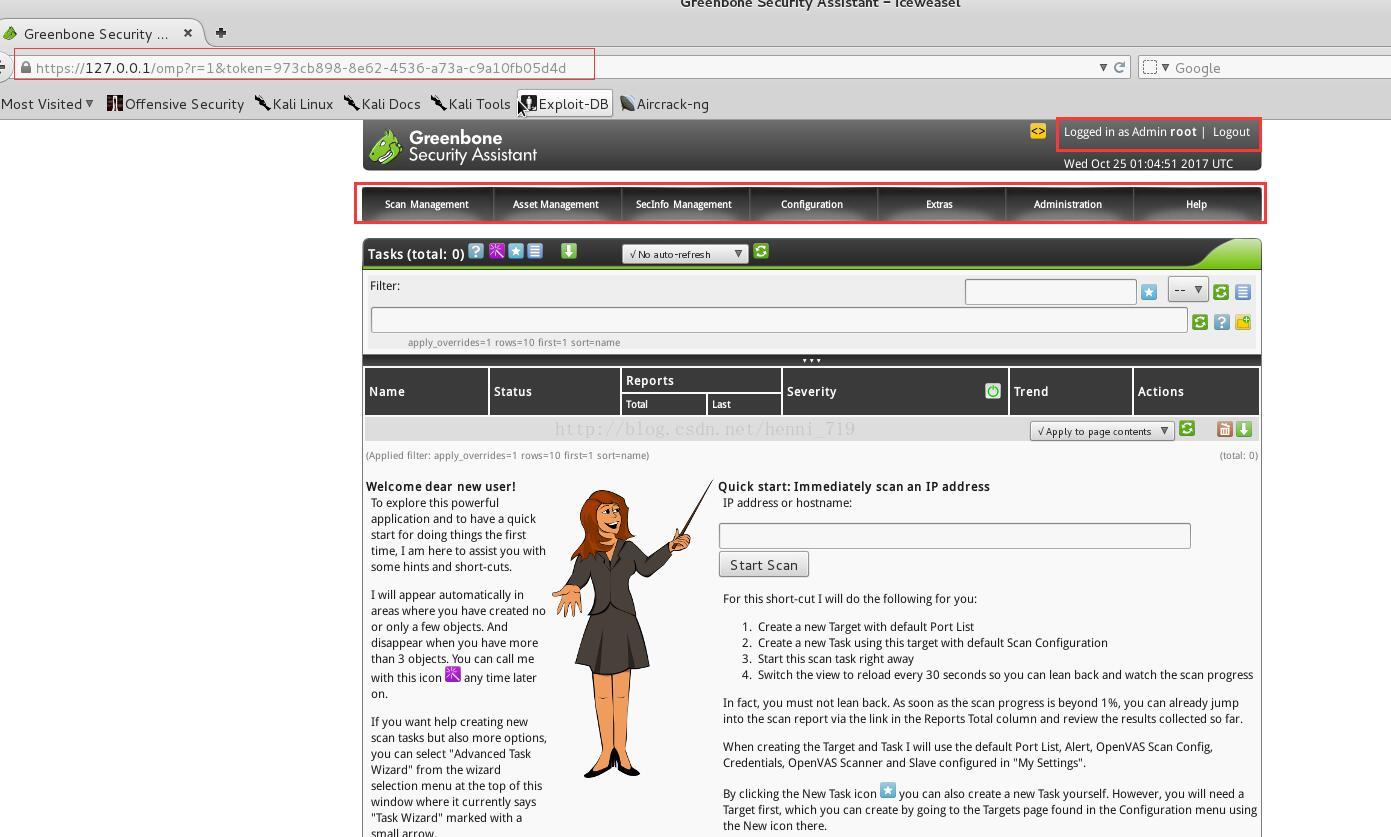This screenshot has height=837, width=1391.
Task: Click the New Task star icon in Tasks header
Action: [516, 251]
